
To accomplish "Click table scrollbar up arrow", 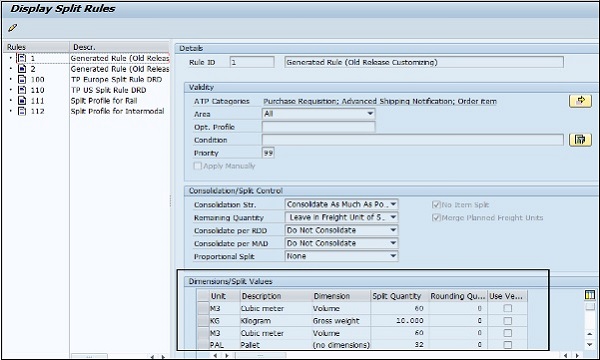I will 590,334.
